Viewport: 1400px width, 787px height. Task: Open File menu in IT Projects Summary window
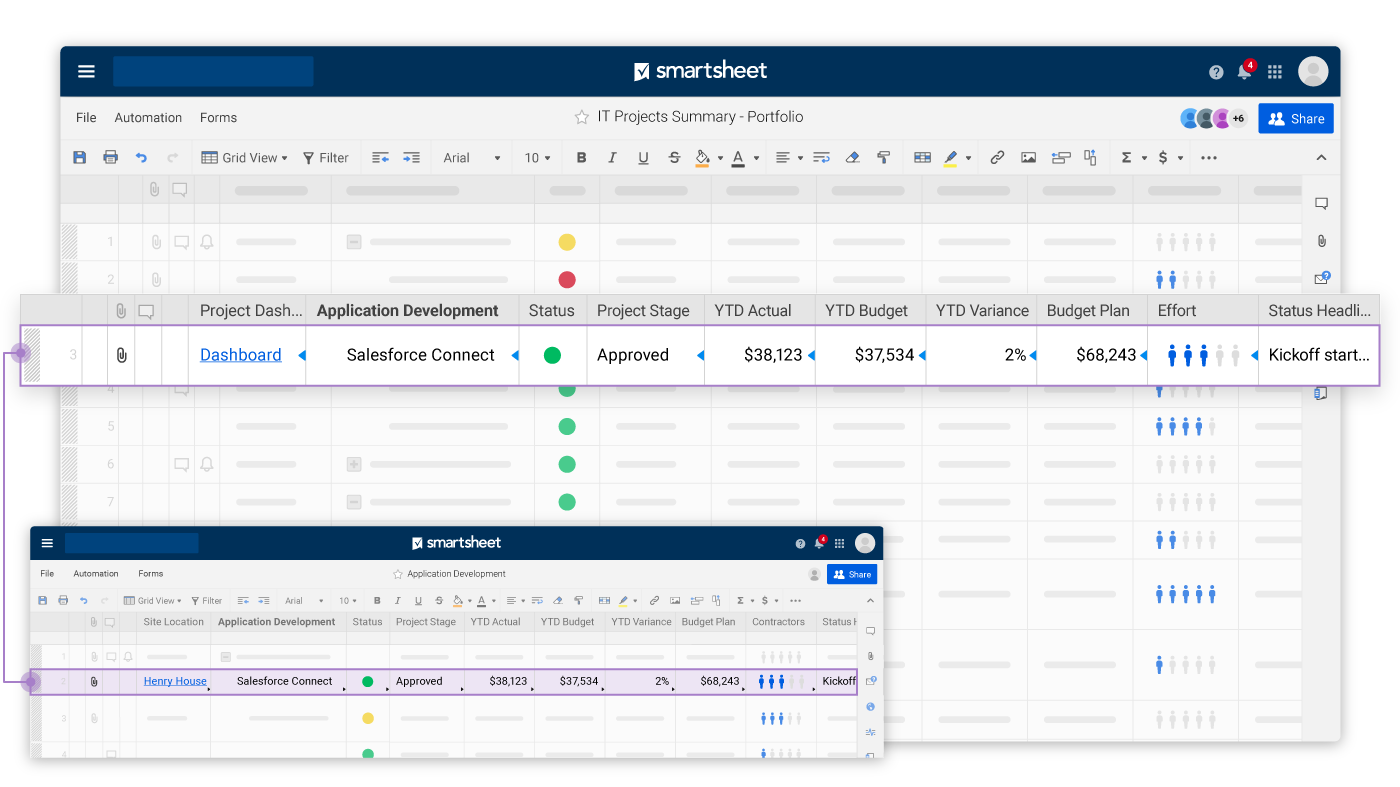click(x=86, y=117)
